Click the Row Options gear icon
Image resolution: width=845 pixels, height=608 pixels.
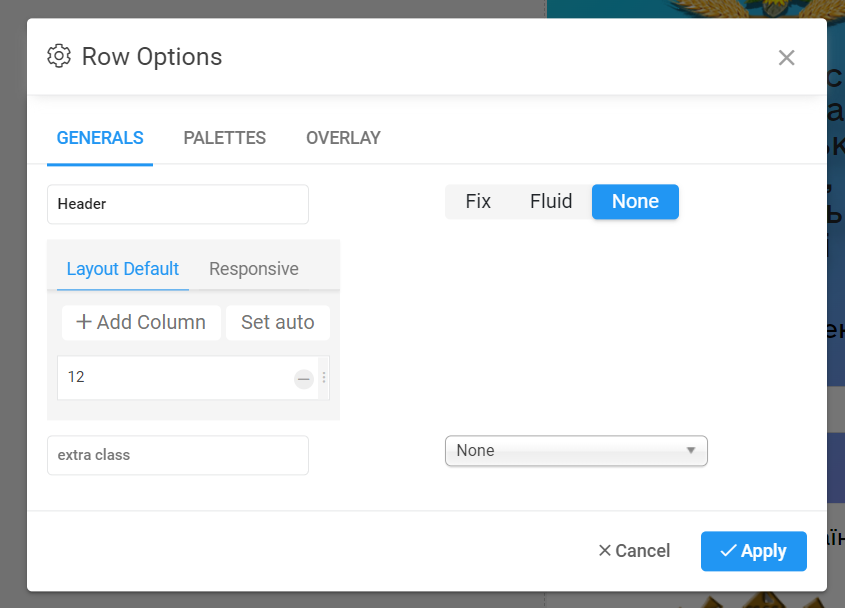coord(59,56)
